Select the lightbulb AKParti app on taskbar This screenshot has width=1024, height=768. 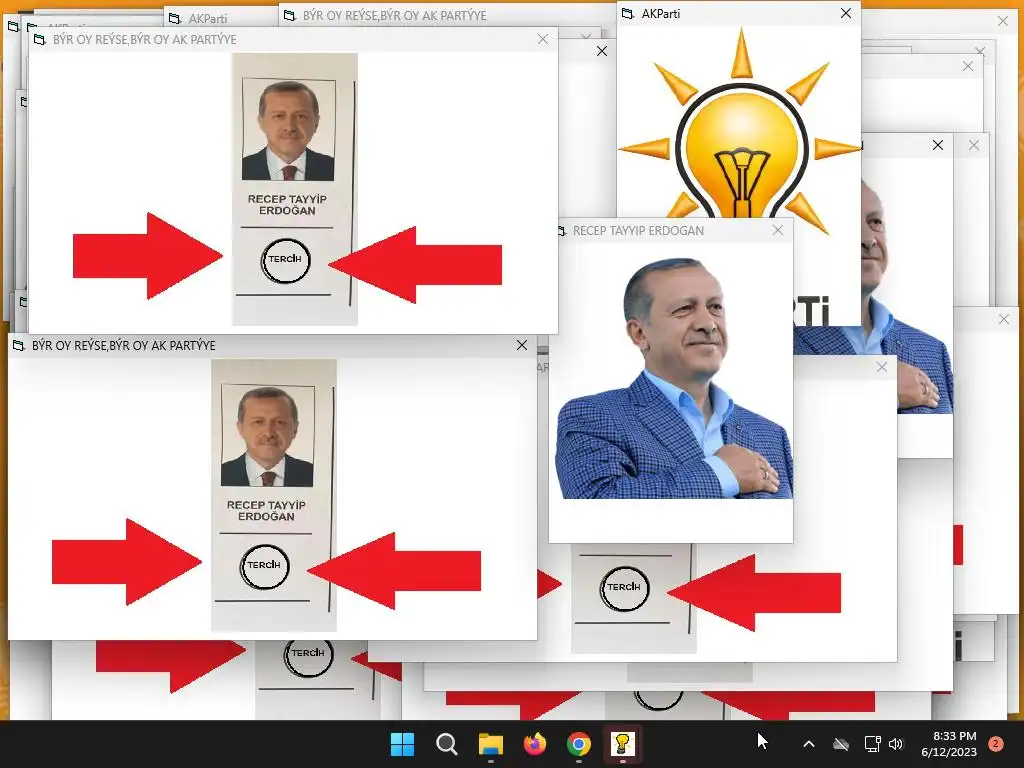(x=622, y=743)
